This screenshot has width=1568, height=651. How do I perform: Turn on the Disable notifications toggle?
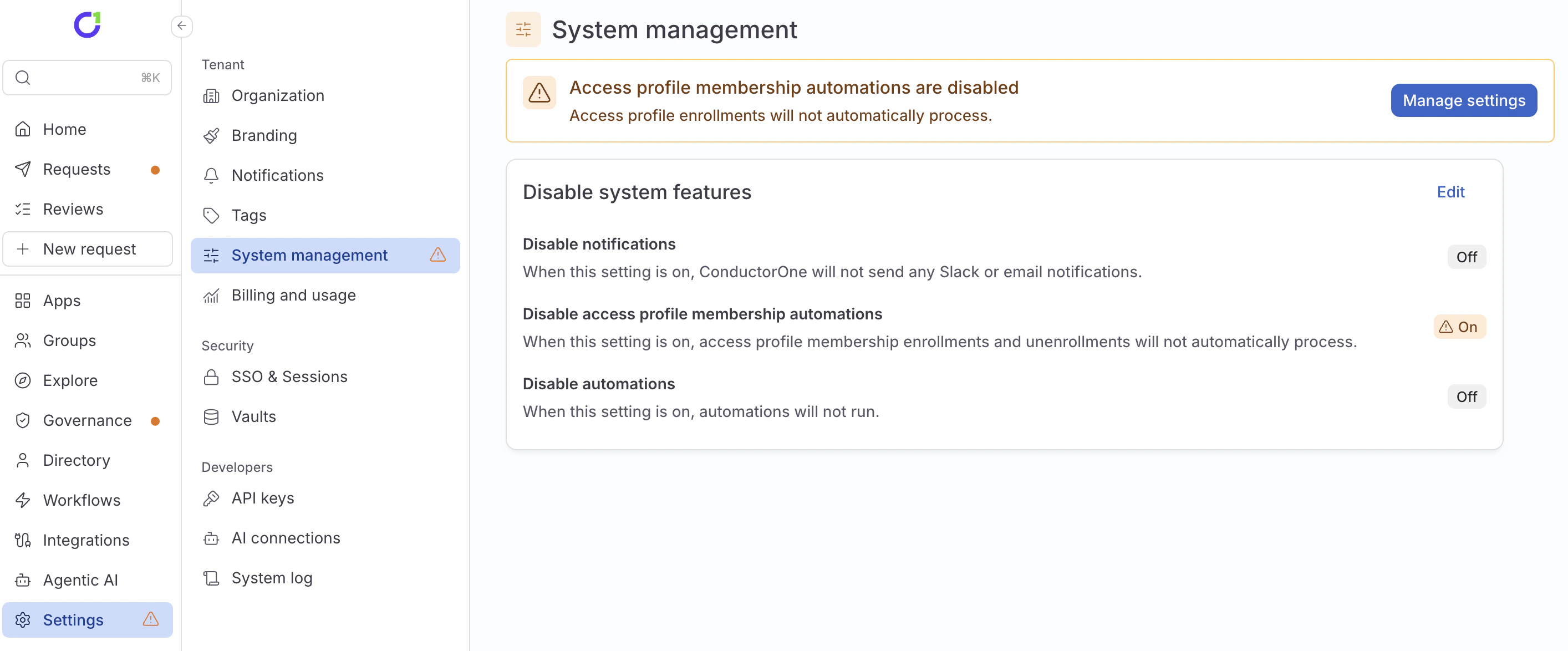[x=1467, y=256]
